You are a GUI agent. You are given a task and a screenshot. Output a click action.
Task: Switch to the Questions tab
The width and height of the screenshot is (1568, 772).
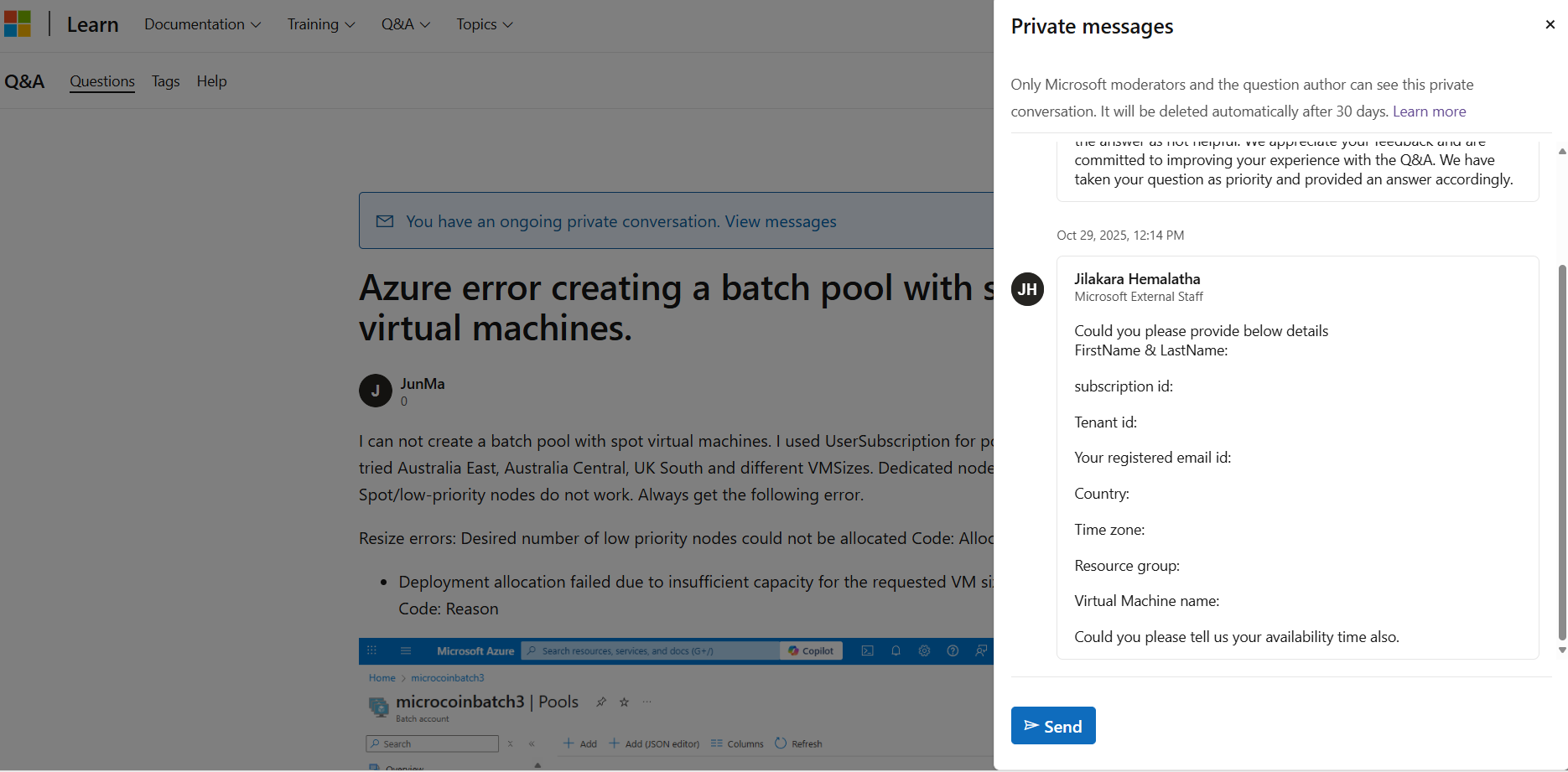(102, 81)
